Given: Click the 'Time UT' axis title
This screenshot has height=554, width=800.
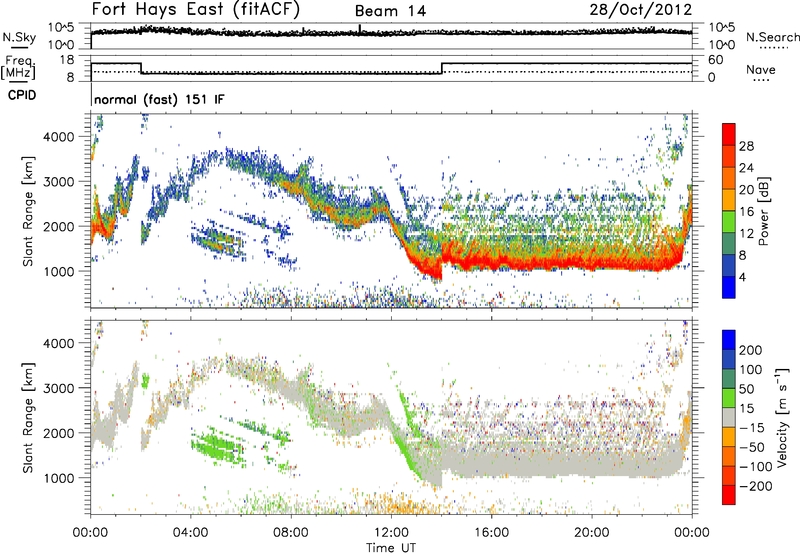Looking at the screenshot, I should [x=391, y=547].
